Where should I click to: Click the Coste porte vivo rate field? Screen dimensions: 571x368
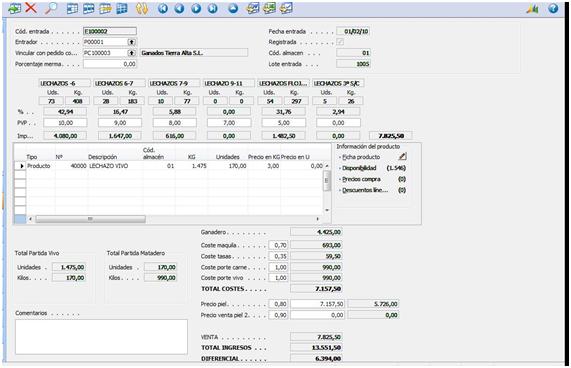pyautogui.click(x=278, y=278)
